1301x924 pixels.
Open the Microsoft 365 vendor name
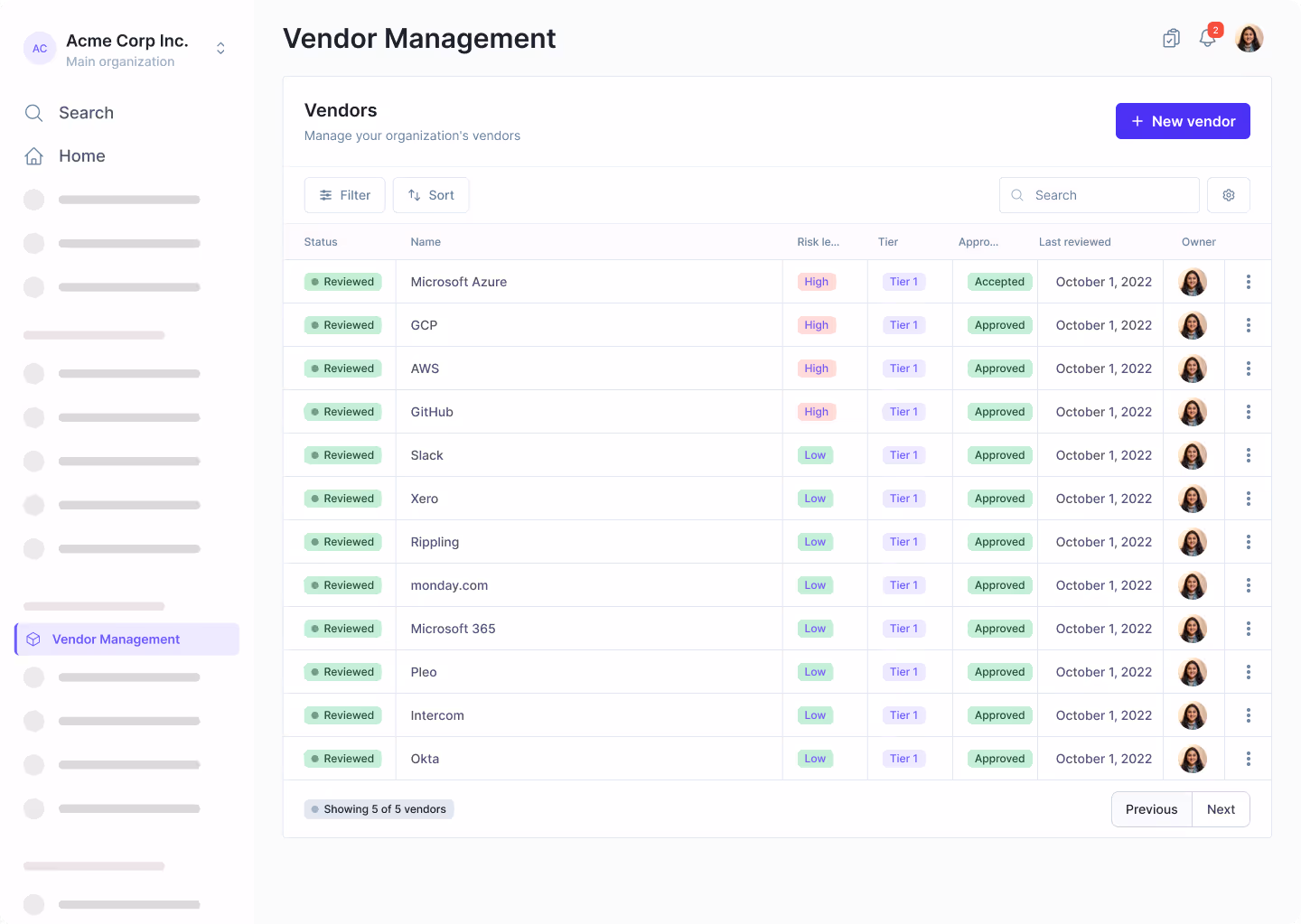453,629
